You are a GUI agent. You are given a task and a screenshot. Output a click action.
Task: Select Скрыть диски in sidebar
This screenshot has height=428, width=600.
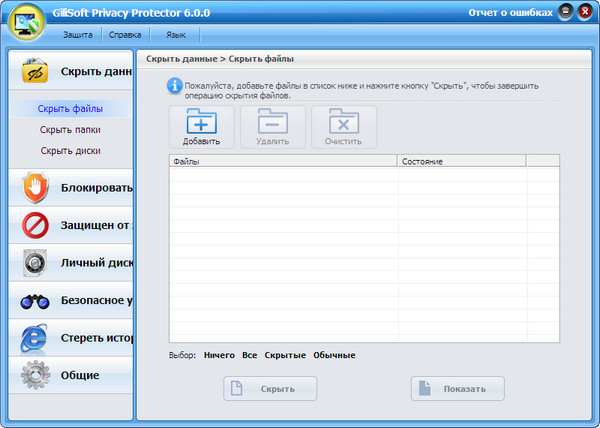(x=70, y=150)
